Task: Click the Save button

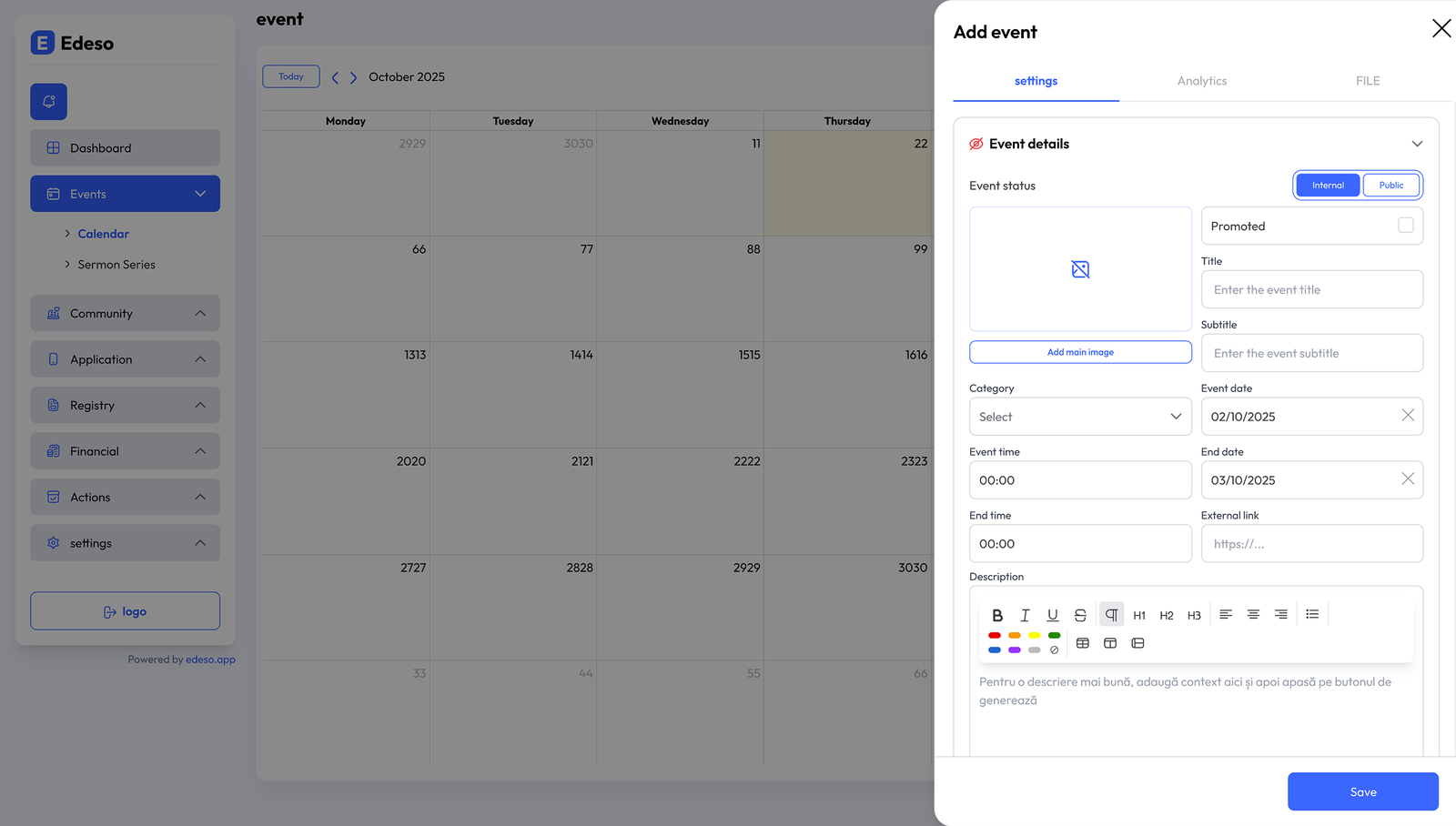Action: [x=1362, y=791]
